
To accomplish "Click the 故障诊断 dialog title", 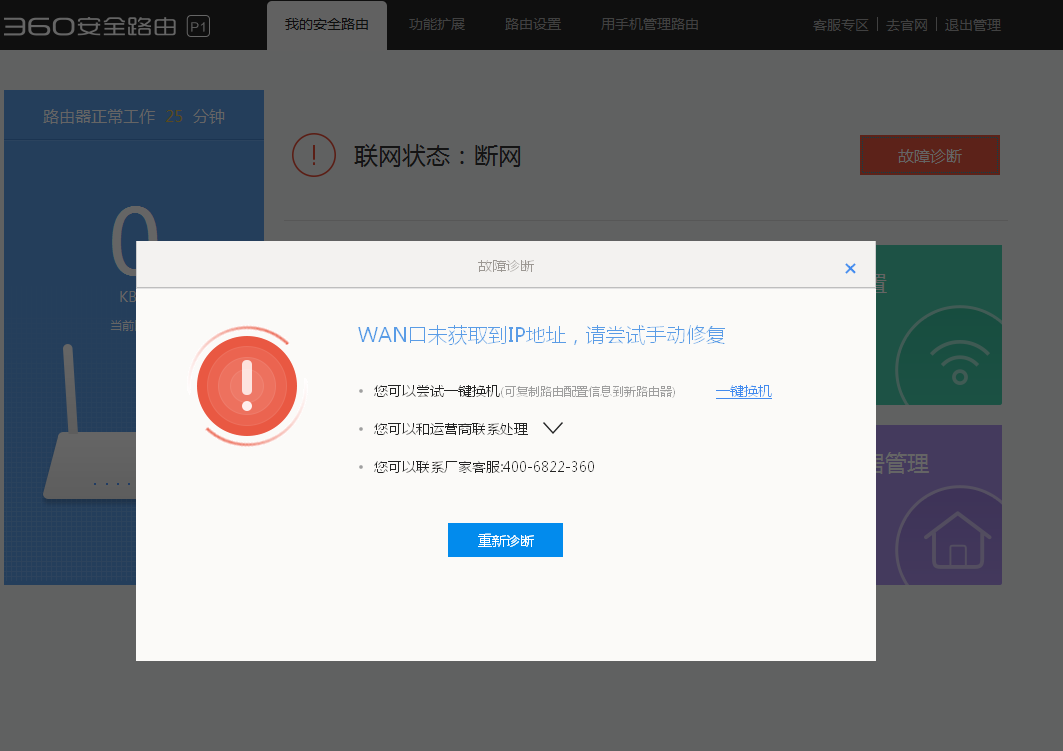I will tap(506, 266).
